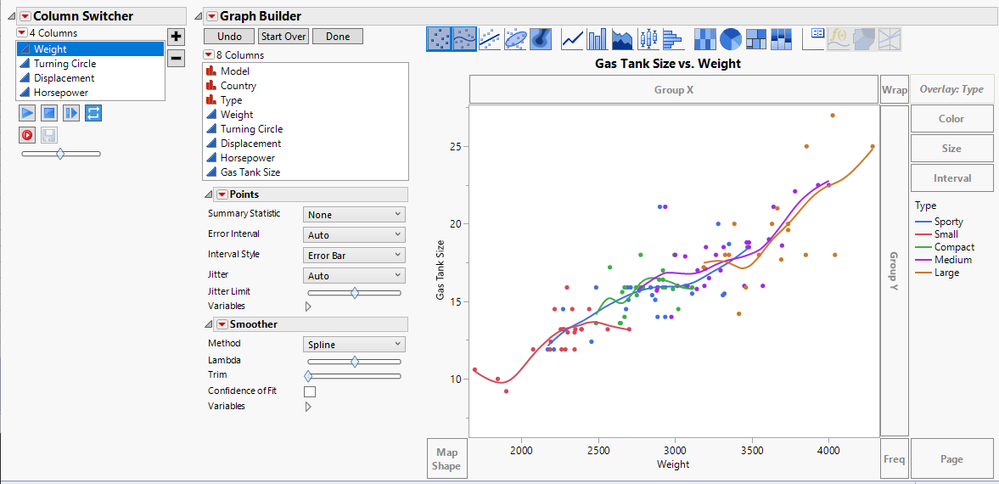Click the minus button in Column Switcher

coord(176,59)
